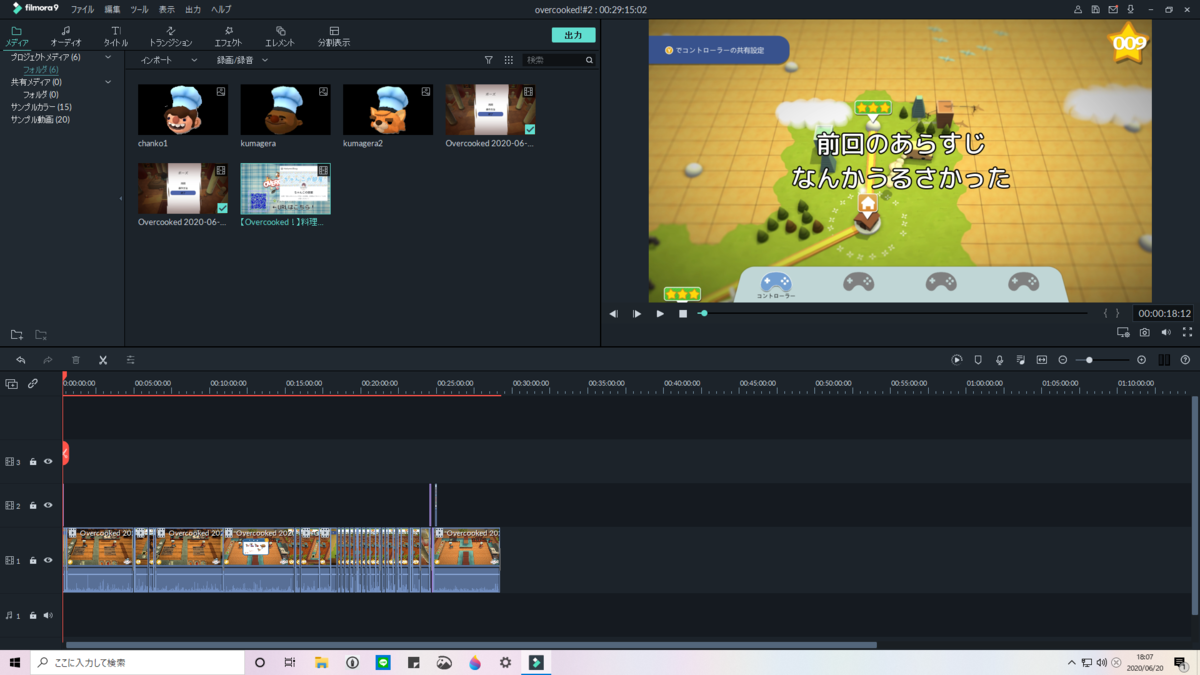1200x675 pixels.
Task: Toggle visibility of video track 2
Action: click(47, 506)
